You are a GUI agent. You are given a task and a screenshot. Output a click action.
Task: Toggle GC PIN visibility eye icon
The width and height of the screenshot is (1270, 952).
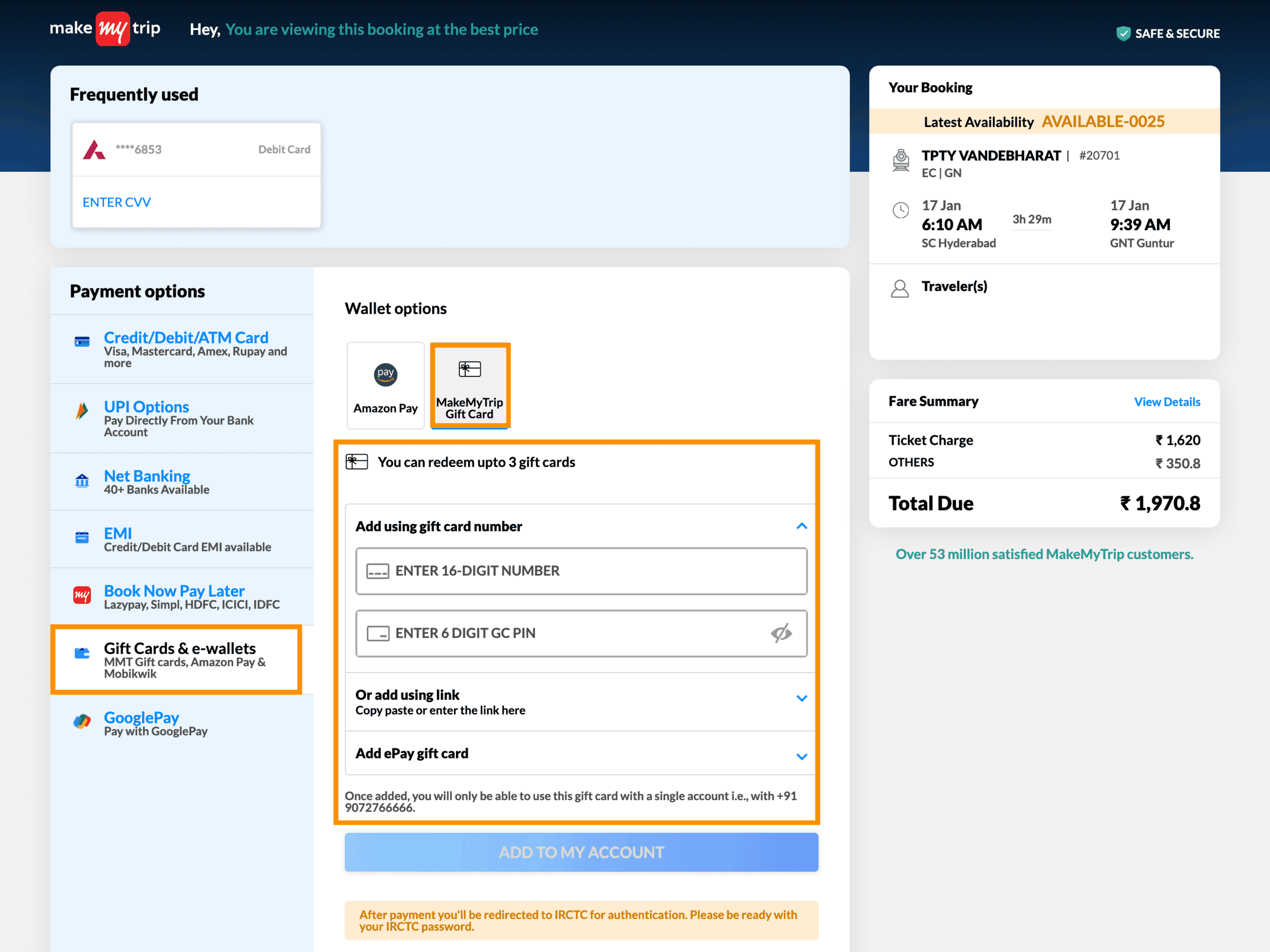coord(781,633)
